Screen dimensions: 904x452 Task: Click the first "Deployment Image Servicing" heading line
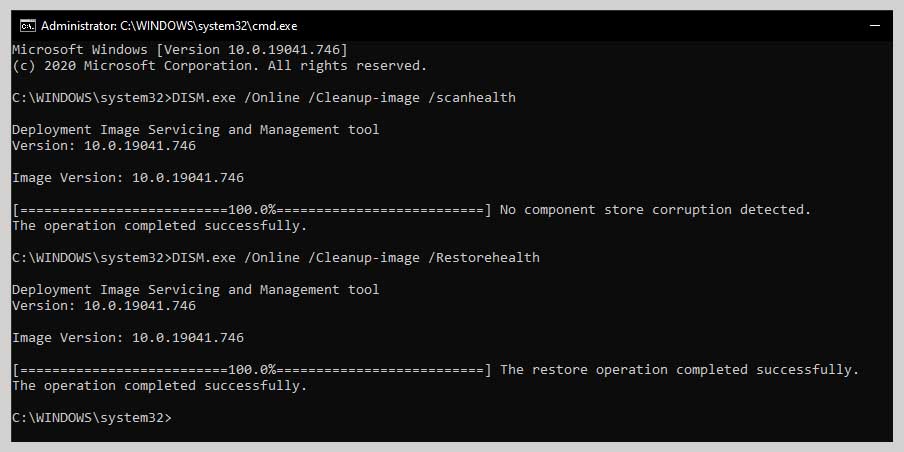tap(195, 130)
